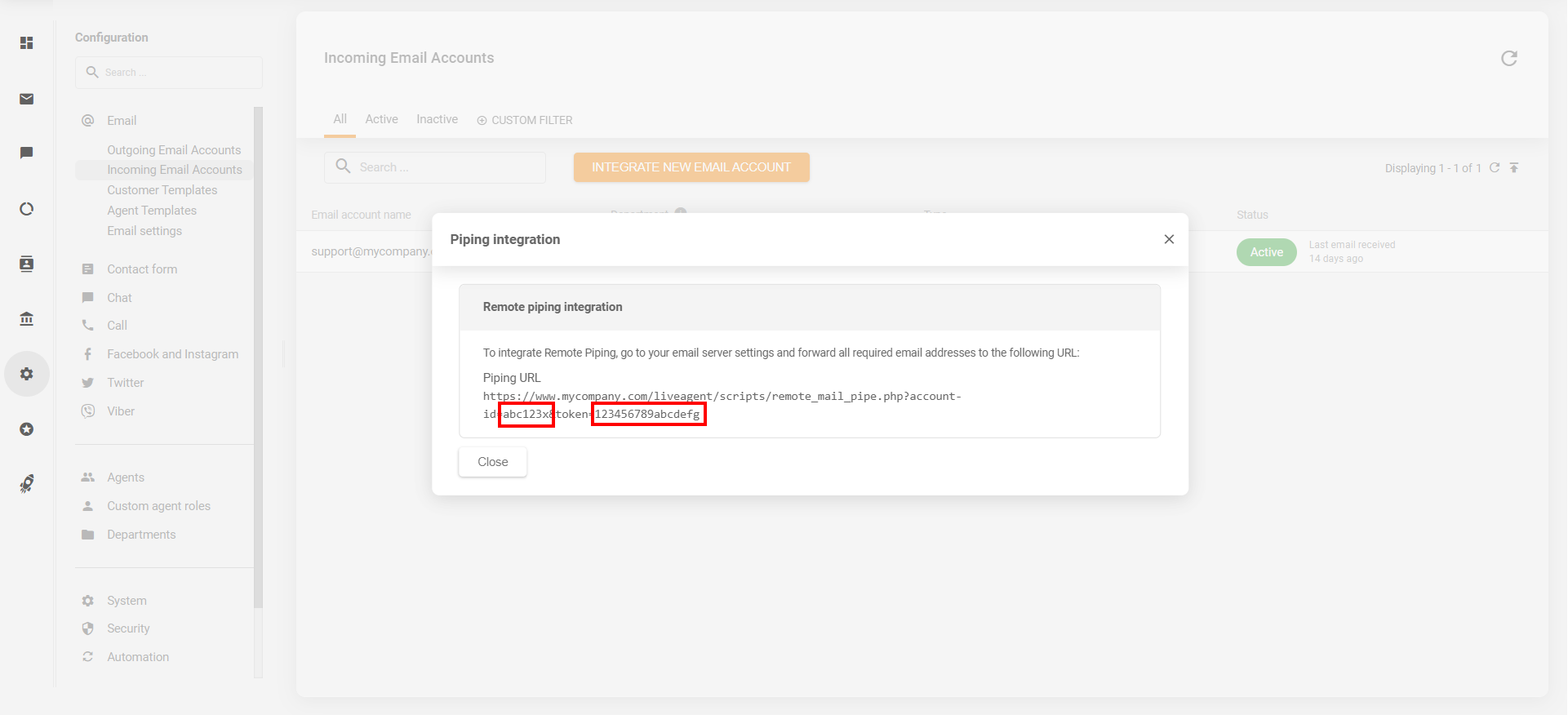Open the Customers contact icon in the left rail
Screen dimensions: 1568x715
[27, 264]
